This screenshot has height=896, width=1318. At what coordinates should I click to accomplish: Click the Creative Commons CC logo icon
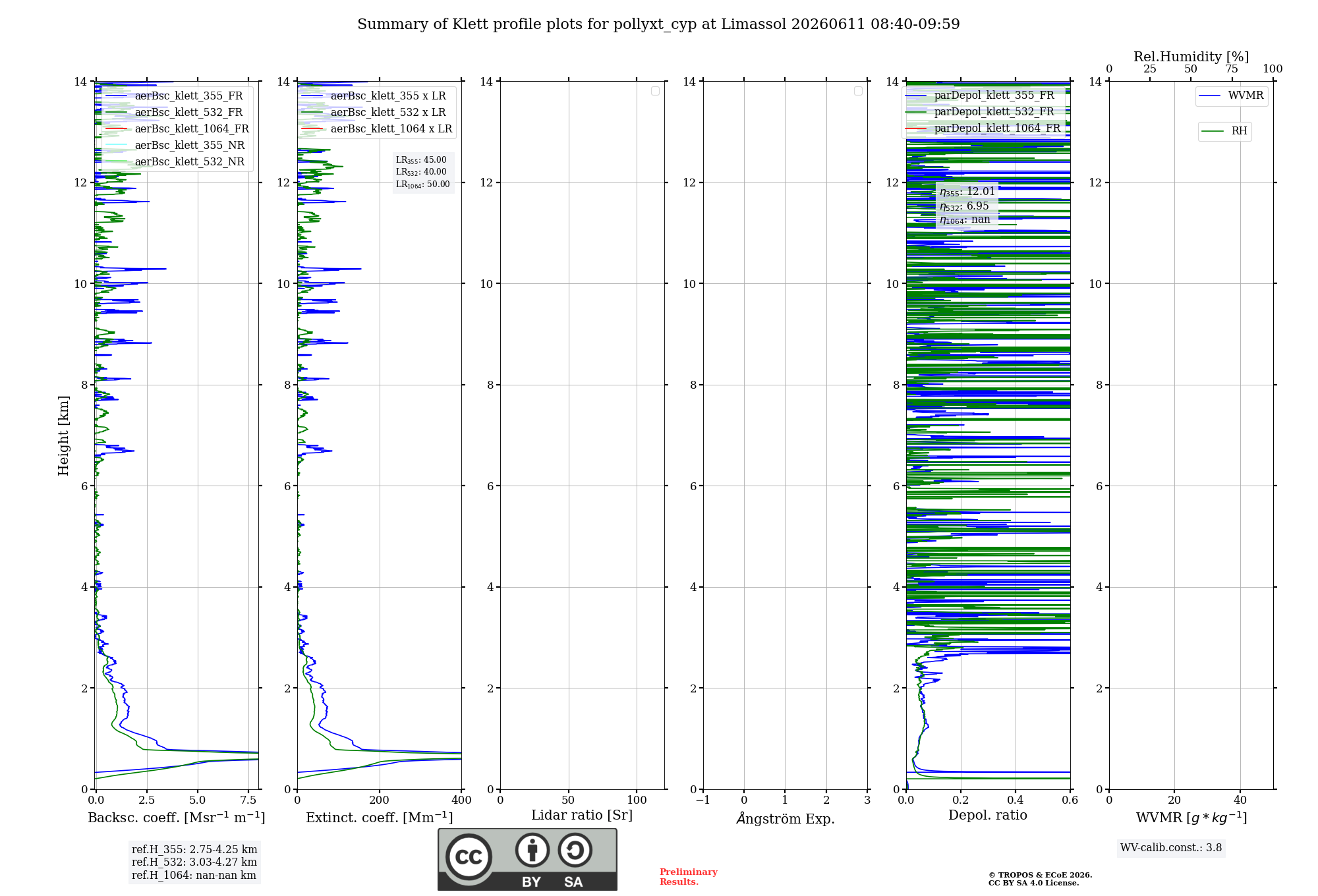[x=469, y=856]
